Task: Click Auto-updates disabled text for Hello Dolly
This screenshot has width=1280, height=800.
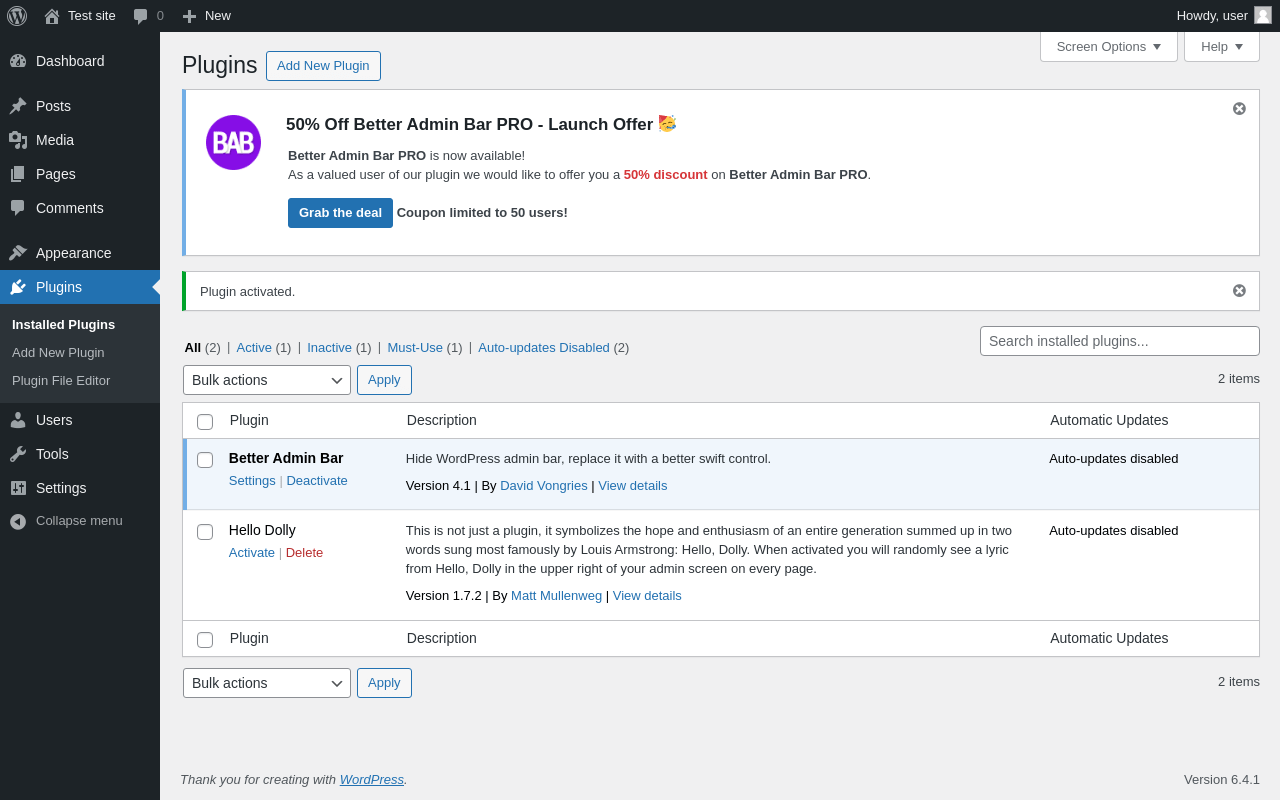Action: click(x=1114, y=530)
